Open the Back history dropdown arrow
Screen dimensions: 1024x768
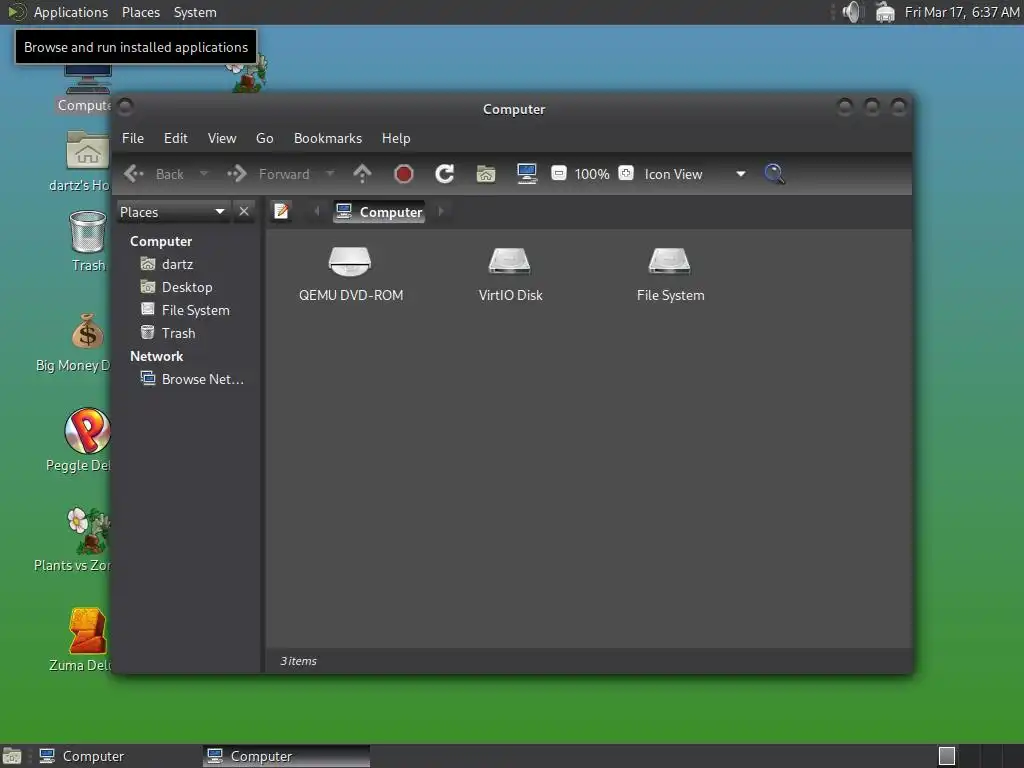click(x=204, y=174)
